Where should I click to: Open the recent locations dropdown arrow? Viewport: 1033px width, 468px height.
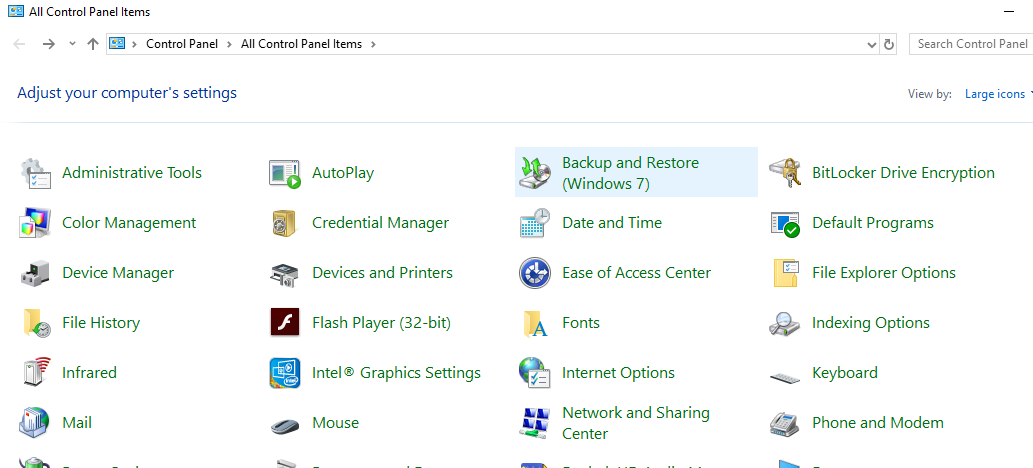(72, 44)
